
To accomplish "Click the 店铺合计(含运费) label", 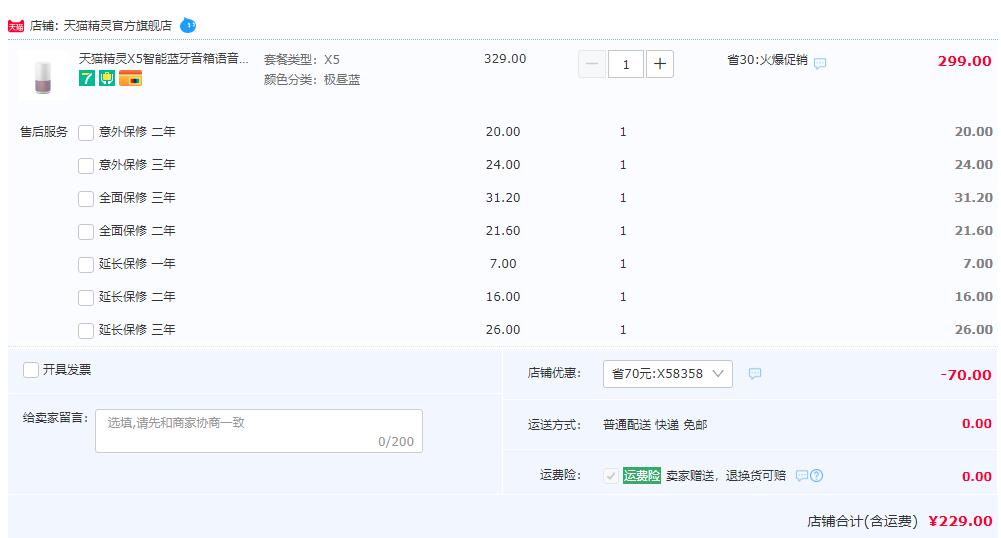I will (862, 521).
